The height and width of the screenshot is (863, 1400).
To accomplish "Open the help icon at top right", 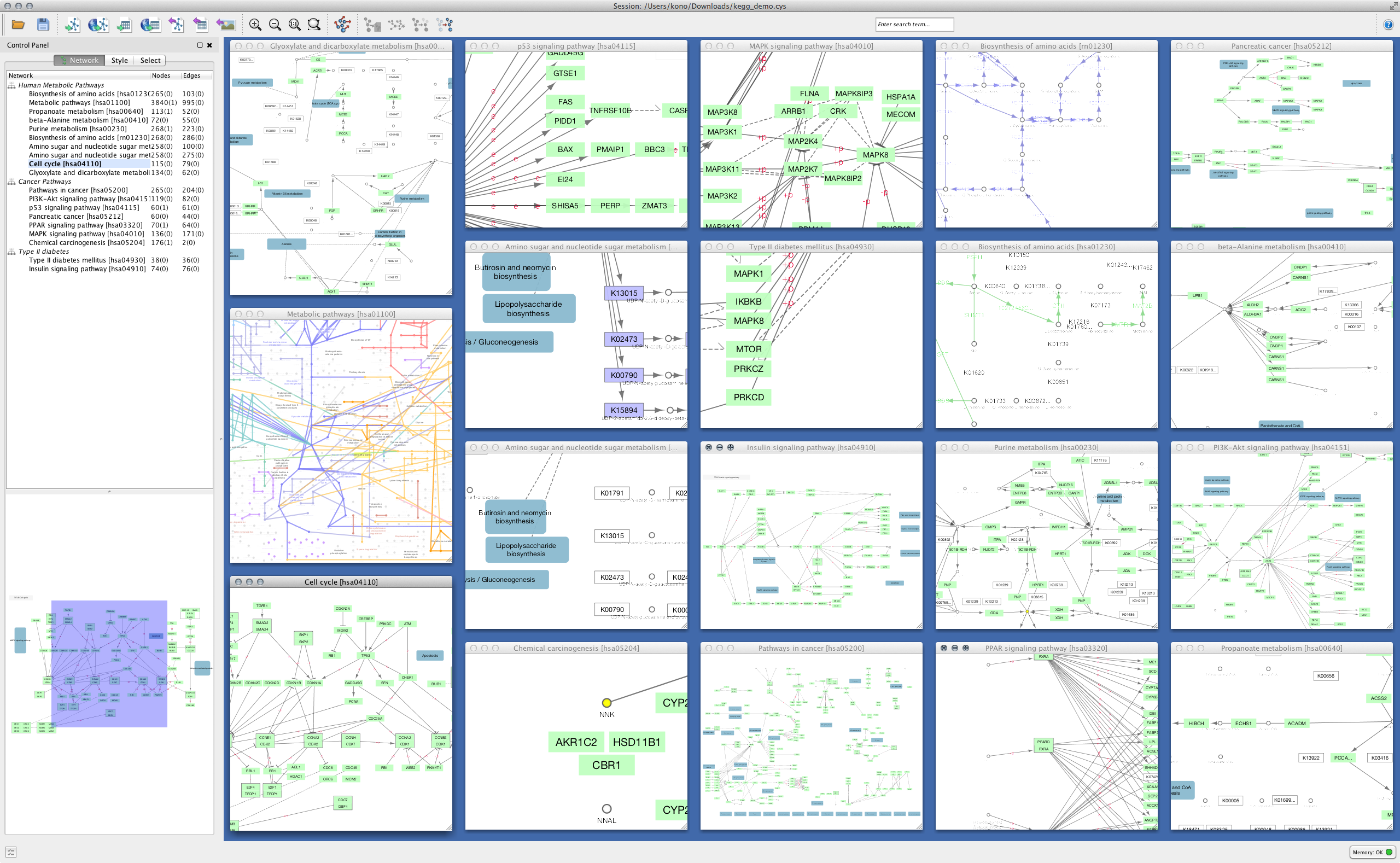I will coord(1388,25).
